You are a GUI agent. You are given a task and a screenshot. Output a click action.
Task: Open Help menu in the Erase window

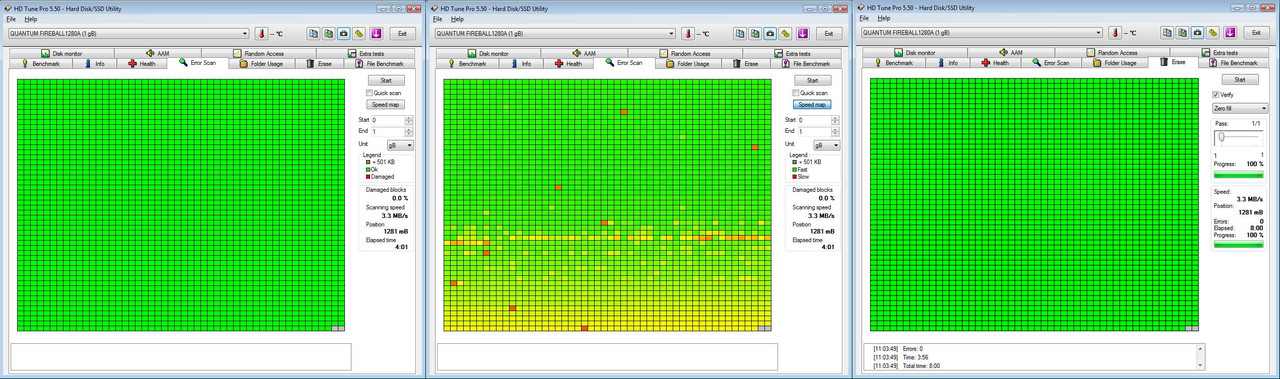(x=884, y=19)
